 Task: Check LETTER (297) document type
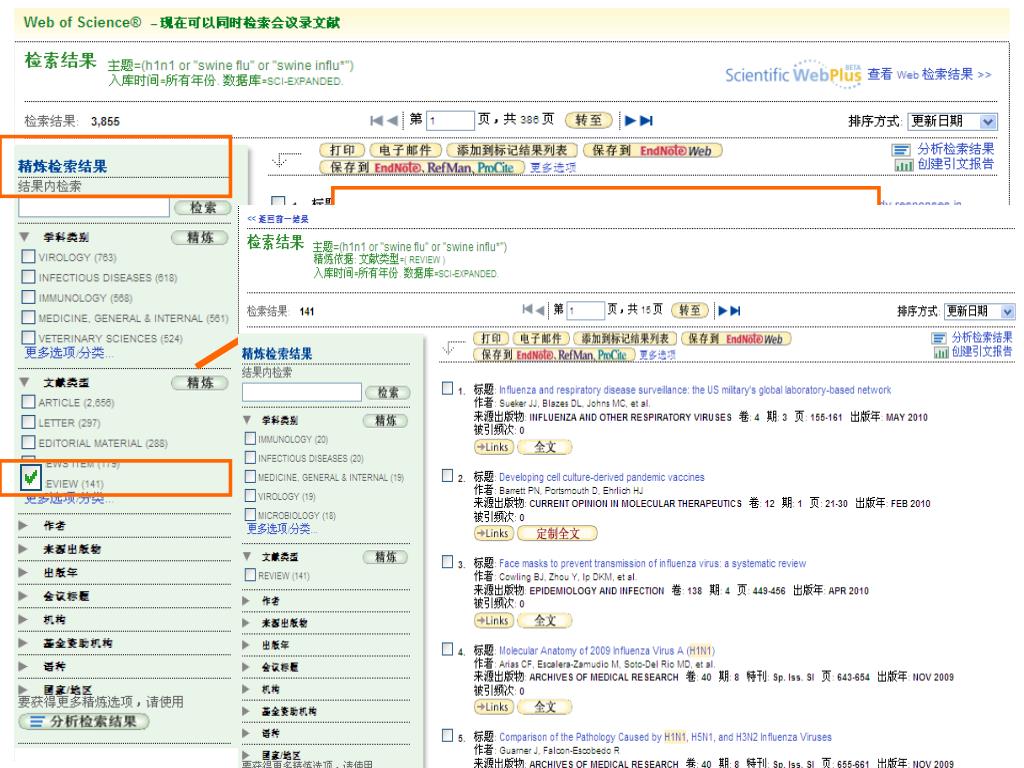pos(28,421)
